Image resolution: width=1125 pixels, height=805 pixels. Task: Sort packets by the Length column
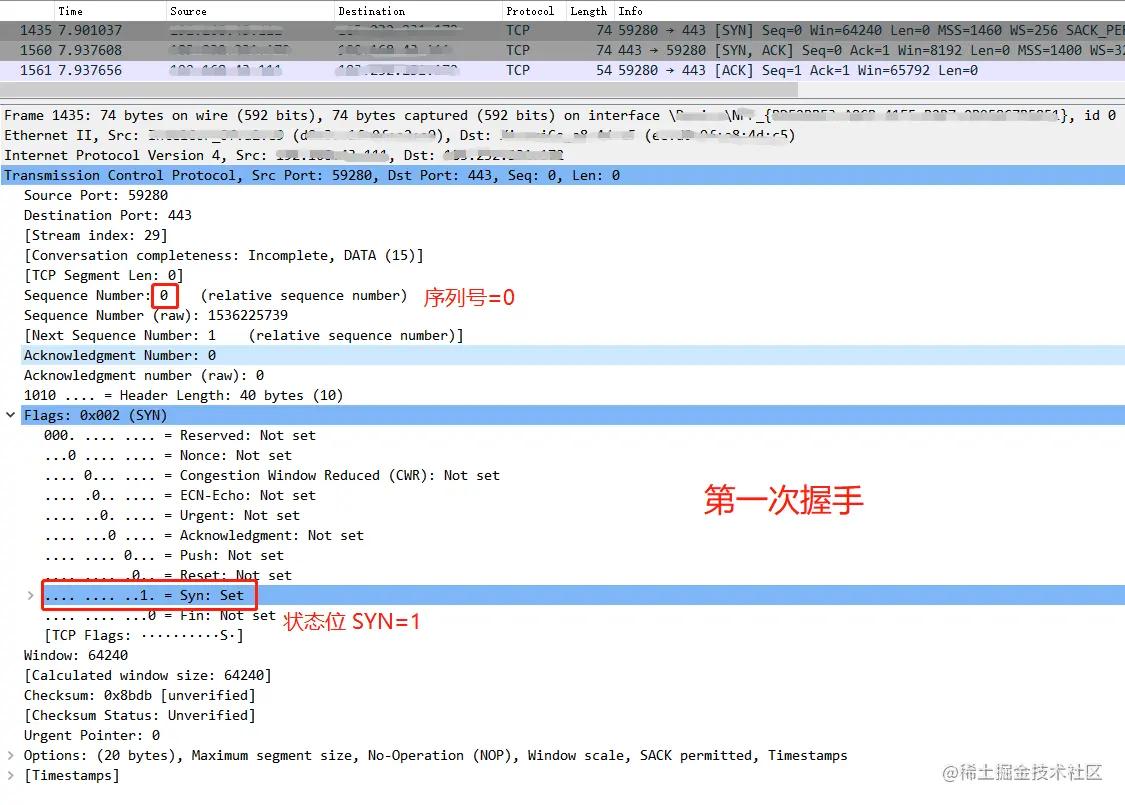[588, 11]
